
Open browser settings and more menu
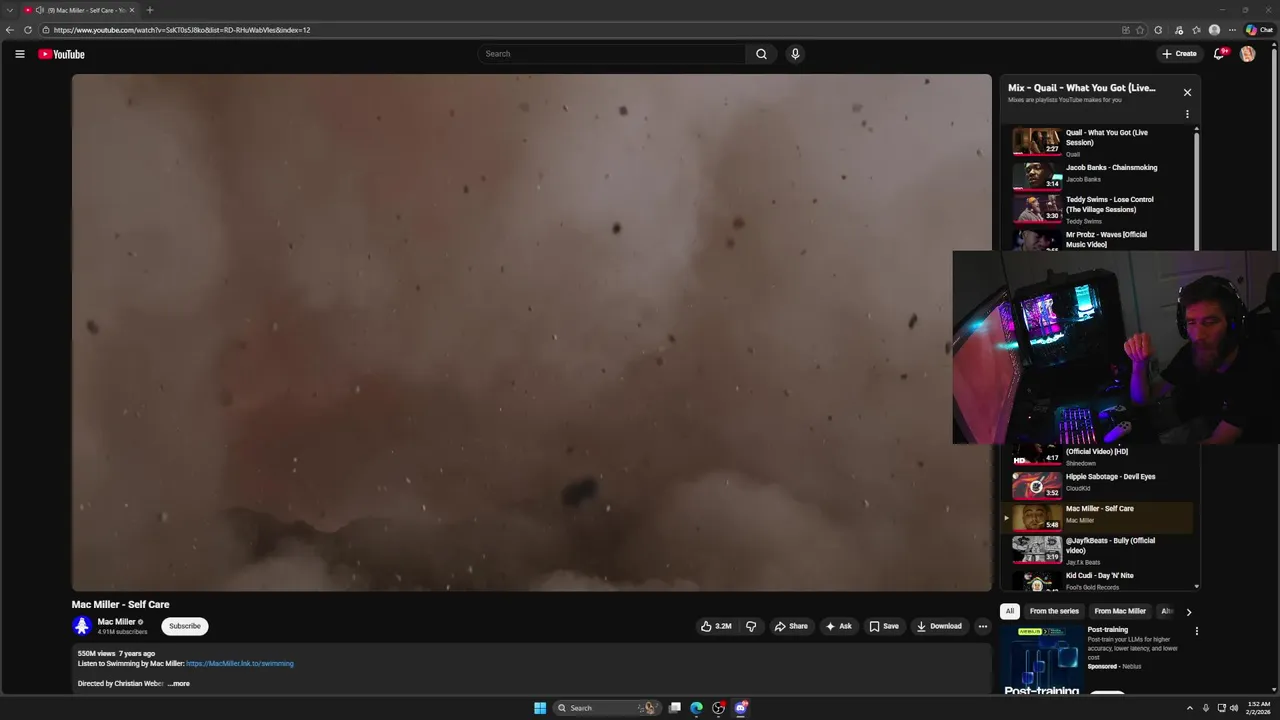1232,30
